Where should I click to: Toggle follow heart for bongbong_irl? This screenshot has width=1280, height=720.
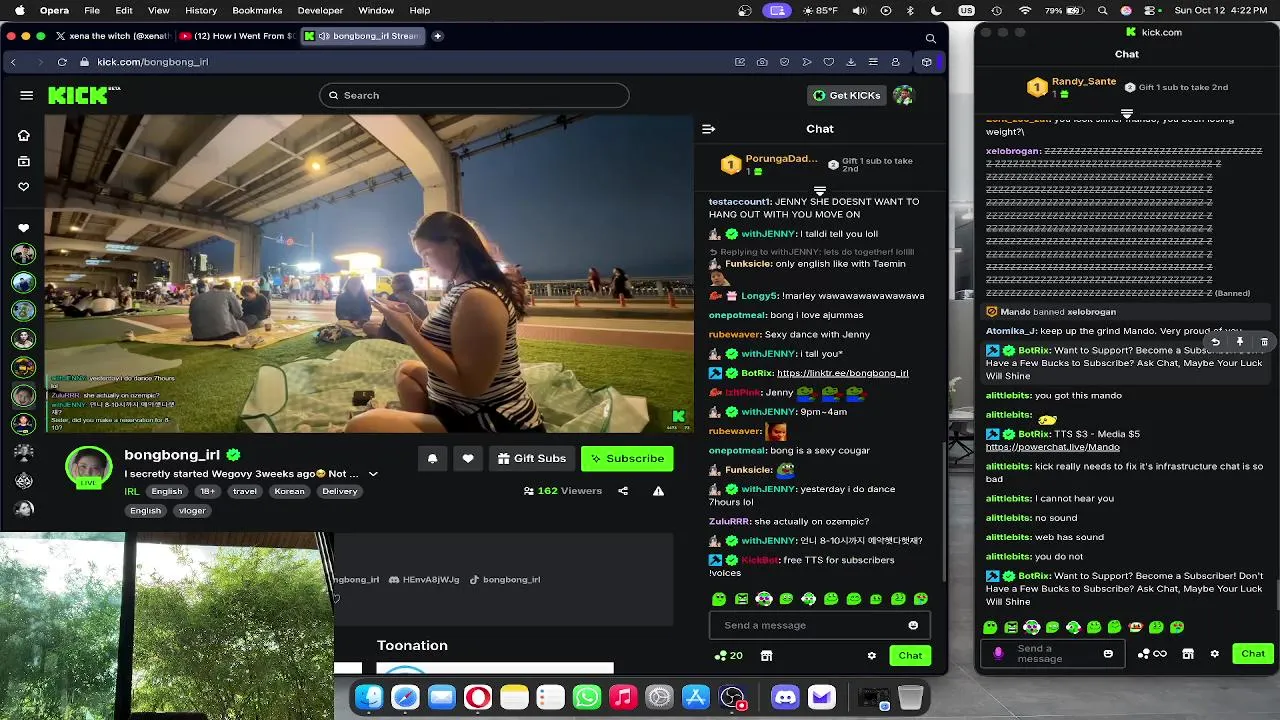pyautogui.click(x=468, y=458)
